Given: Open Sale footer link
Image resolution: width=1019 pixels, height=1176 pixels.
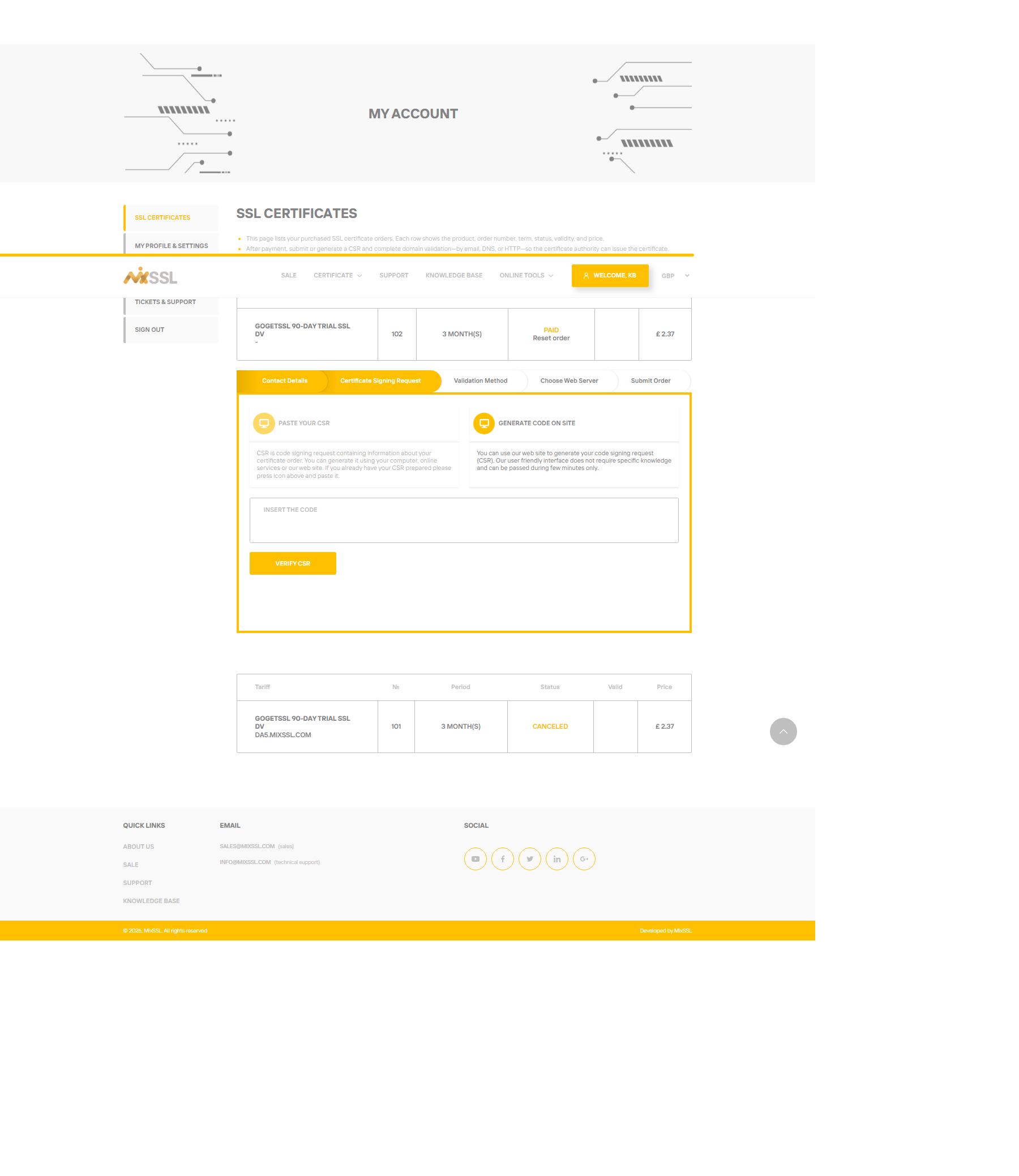Looking at the screenshot, I should [x=131, y=865].
